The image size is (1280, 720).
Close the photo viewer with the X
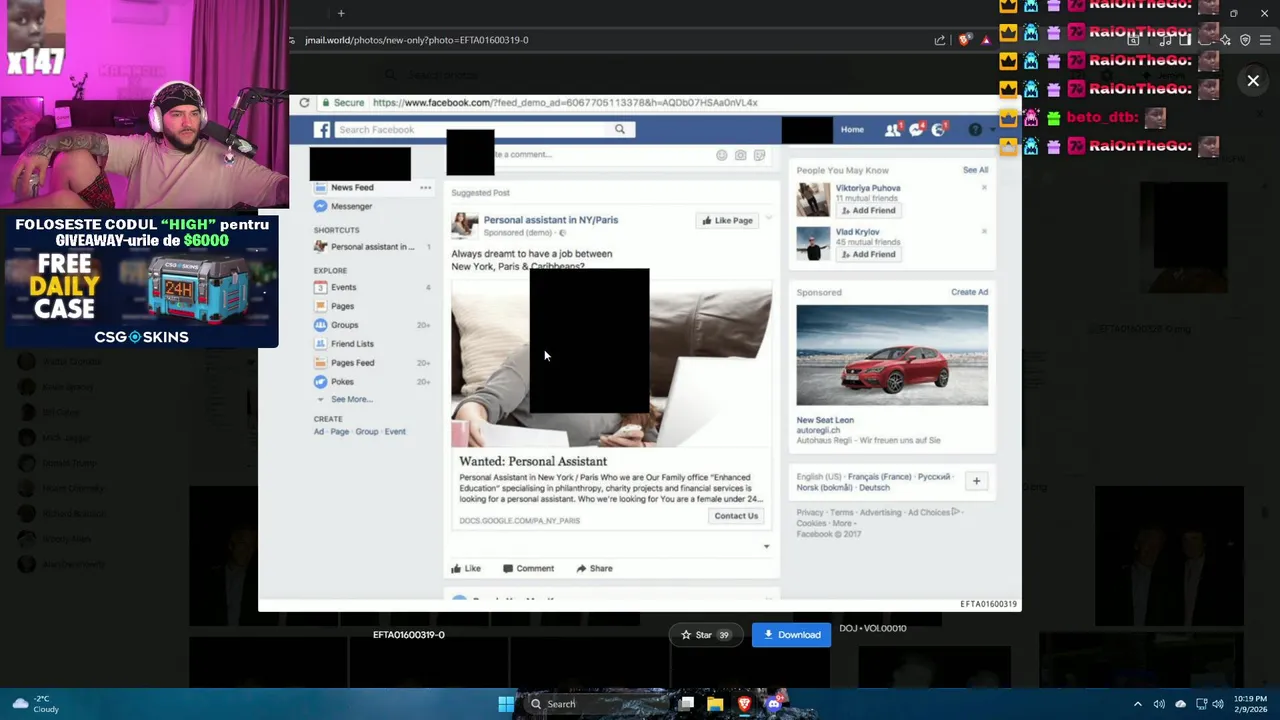(x=1253, y=81)
